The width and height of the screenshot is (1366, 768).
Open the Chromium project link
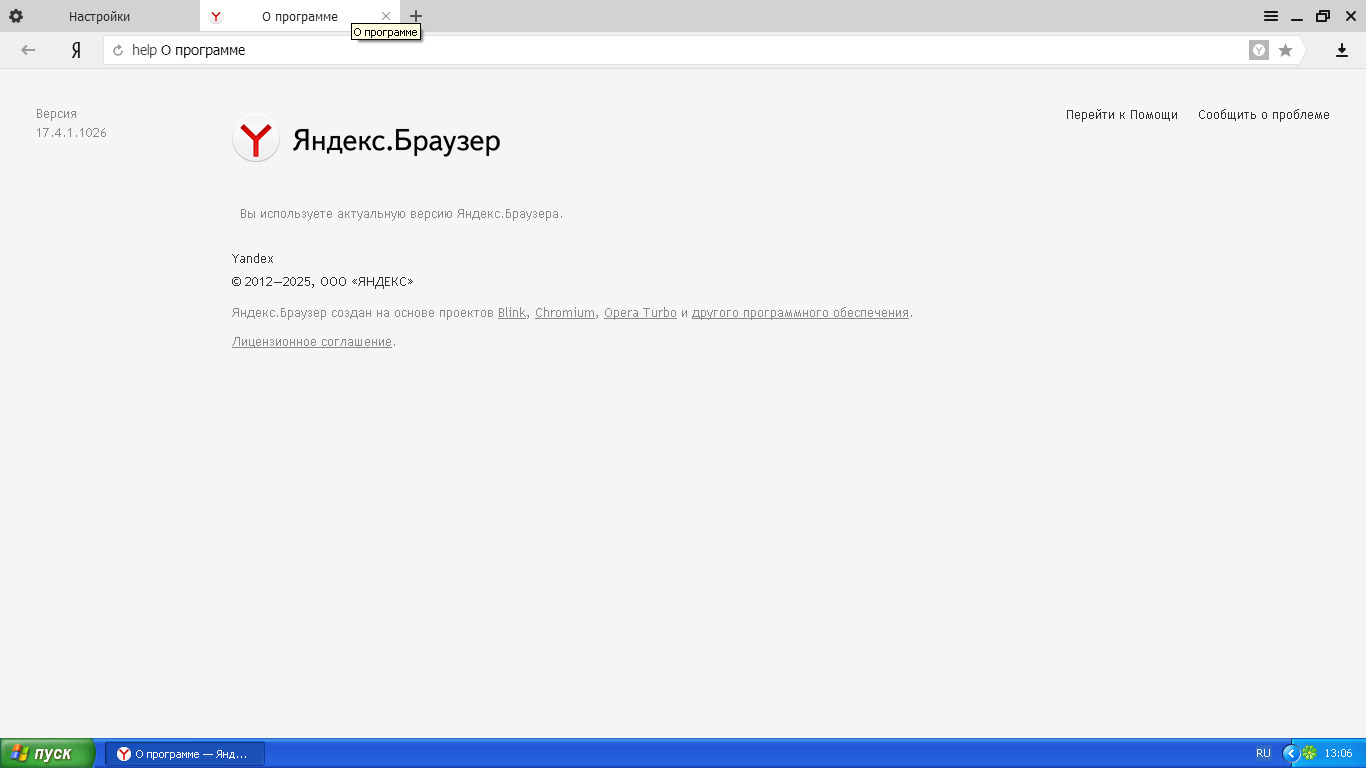point(565,313)
